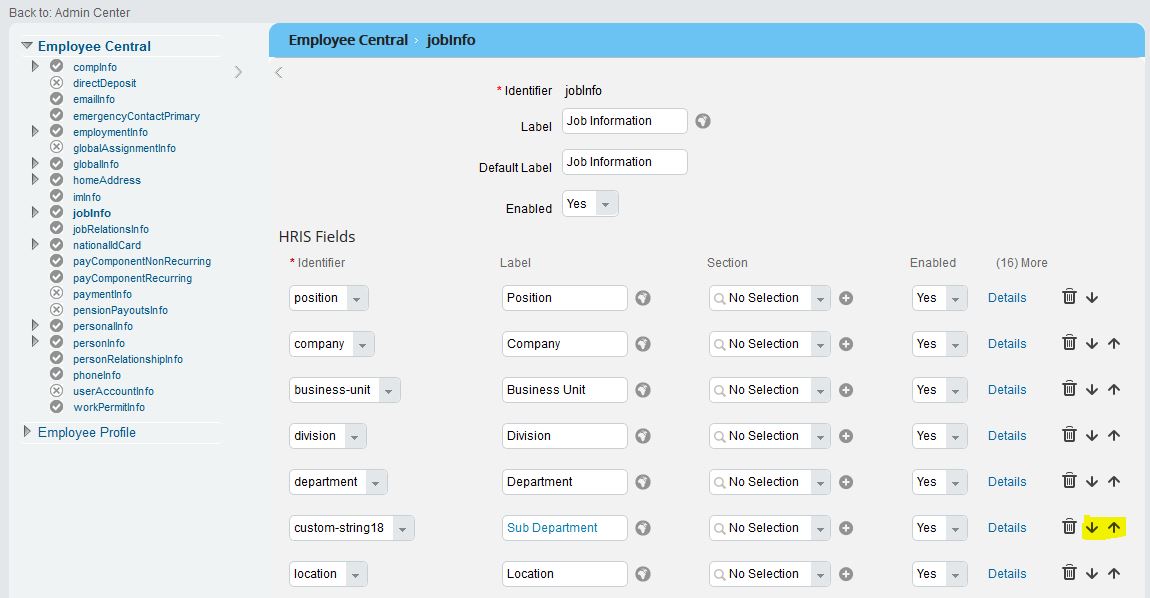This screenshot has height=598, width=1150.
Task: Select userAccountInfo in the tree
Action: tap(113, 391)
